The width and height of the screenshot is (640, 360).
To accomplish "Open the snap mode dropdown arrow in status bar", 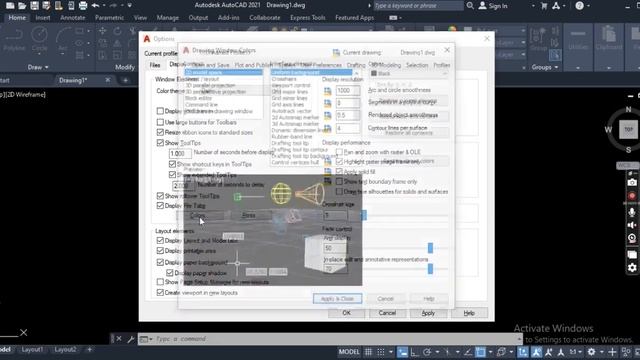I will coord(391,352).
